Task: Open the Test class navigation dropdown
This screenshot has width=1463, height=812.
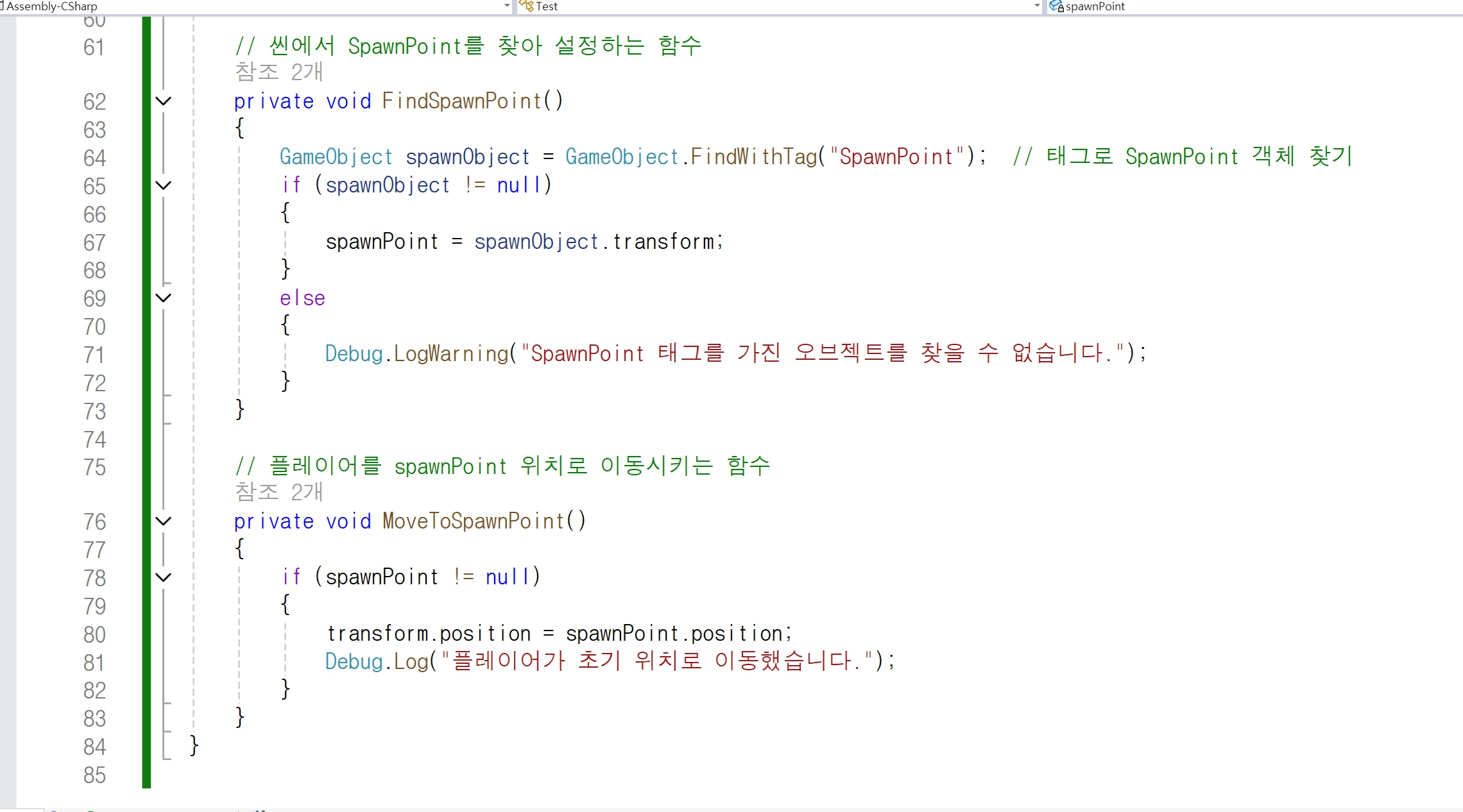Action: [1037, 6]
